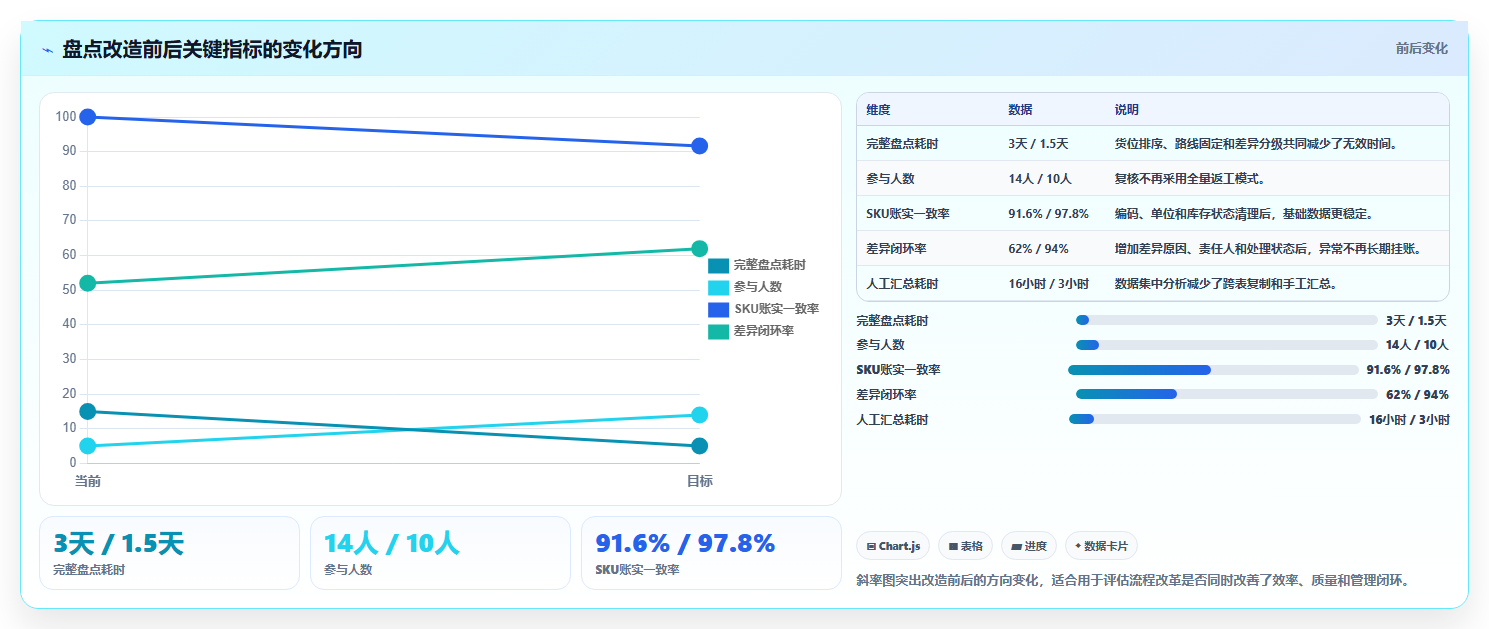Viewport: 1489px width, 629px height.
Task: Click the blue SKU账实一致率 point at 目标
Action: pyautogui.click(x=699, y=146)
